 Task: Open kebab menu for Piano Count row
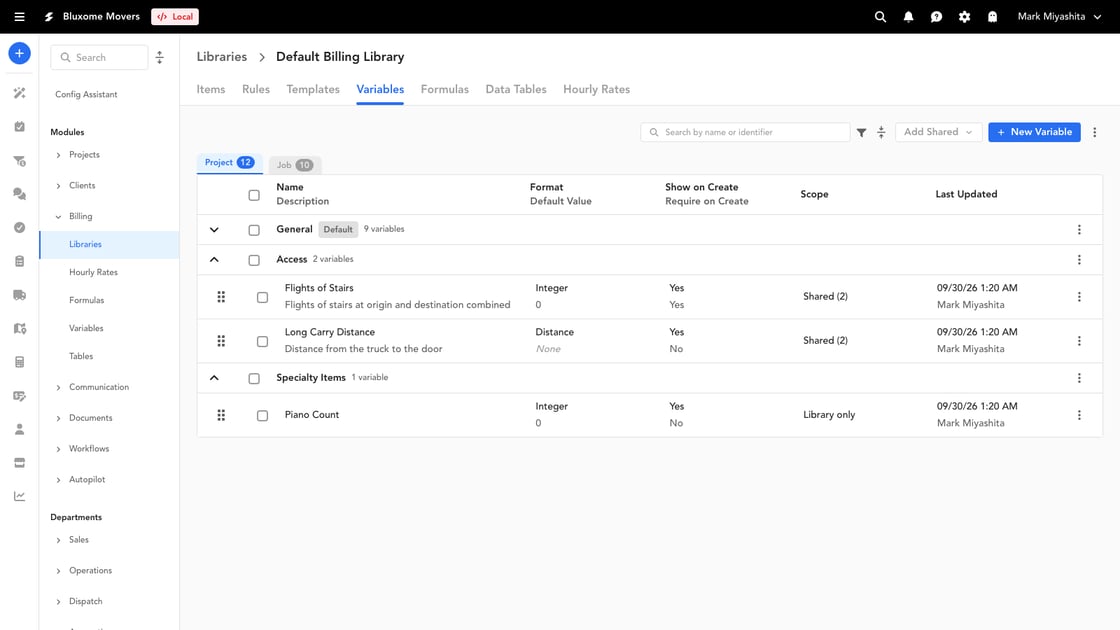click(x=1079, y=415)
